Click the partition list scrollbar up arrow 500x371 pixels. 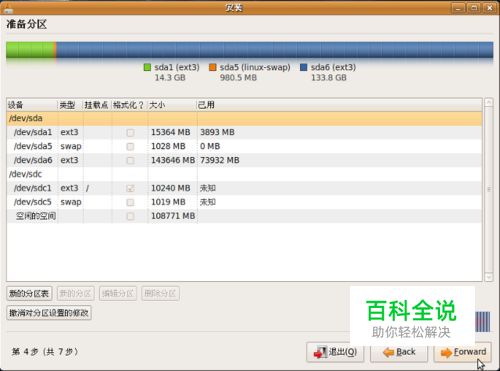(489, 102)
